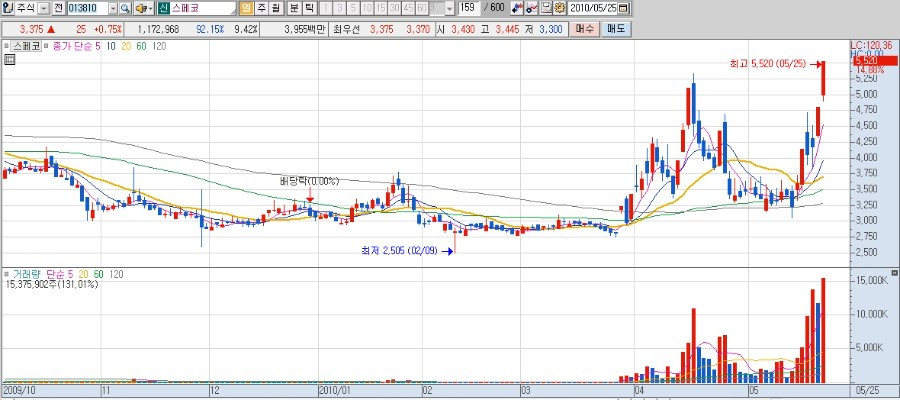
Task: Click the small square before 종가 단순
Action: pyautogui.click(x=46, y=46)
